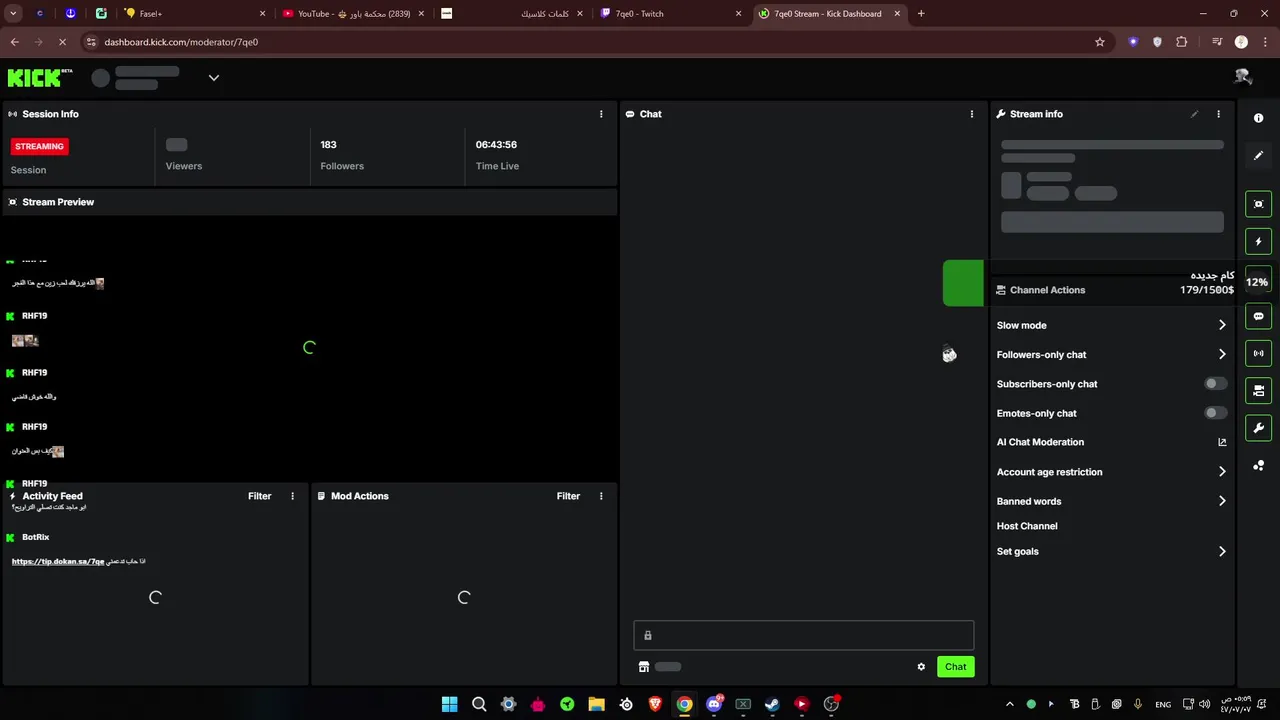Open the Activity Feed Filter

click(x=259, y=496)
